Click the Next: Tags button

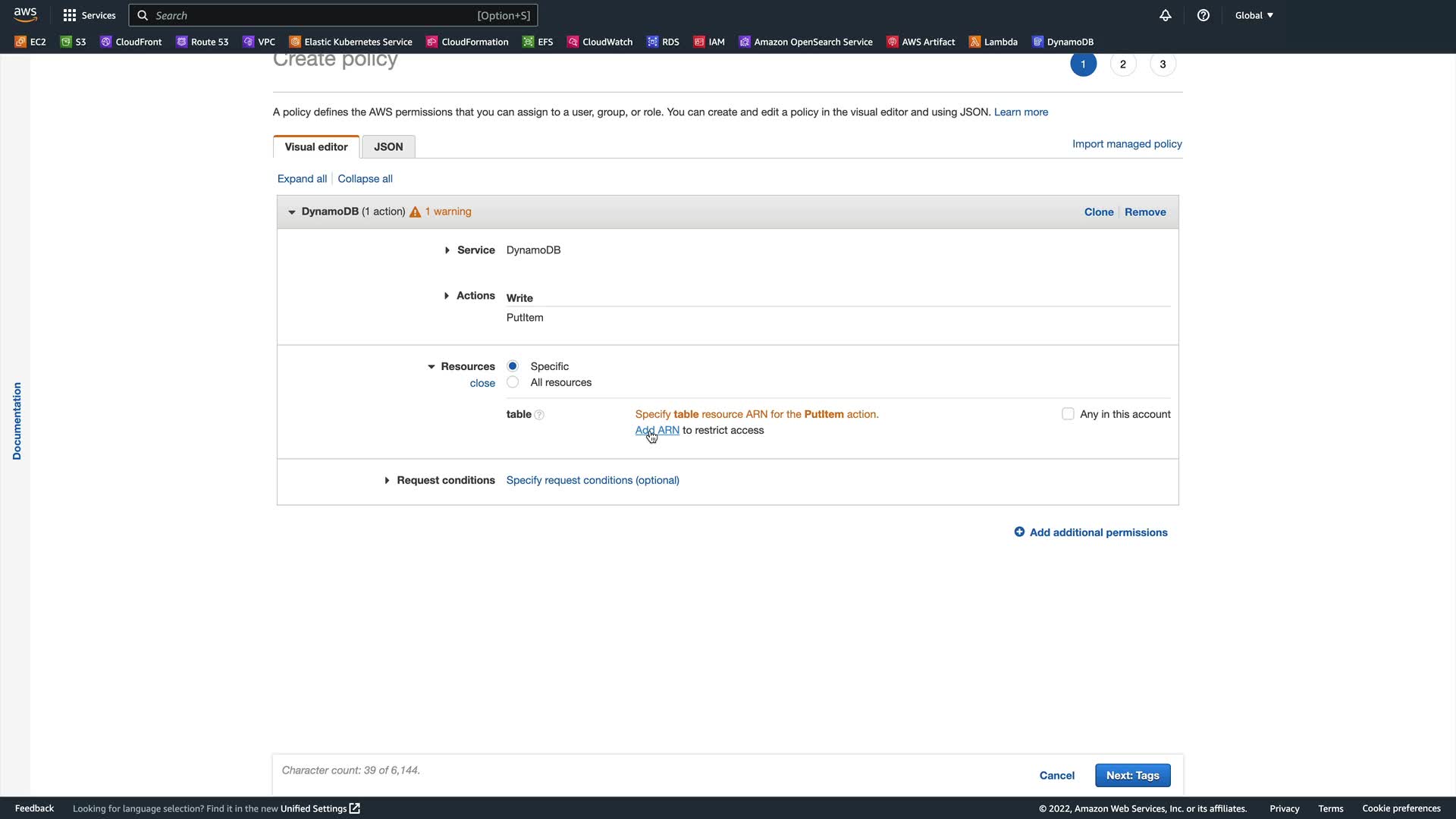(x=1132, y=775)
